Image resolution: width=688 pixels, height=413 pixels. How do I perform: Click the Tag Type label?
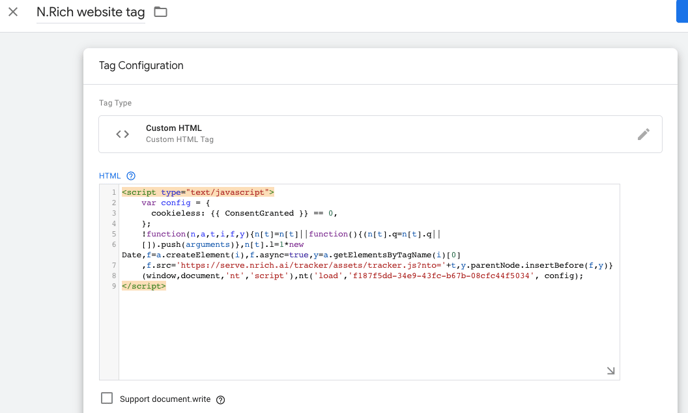click(x=115, y=103)
